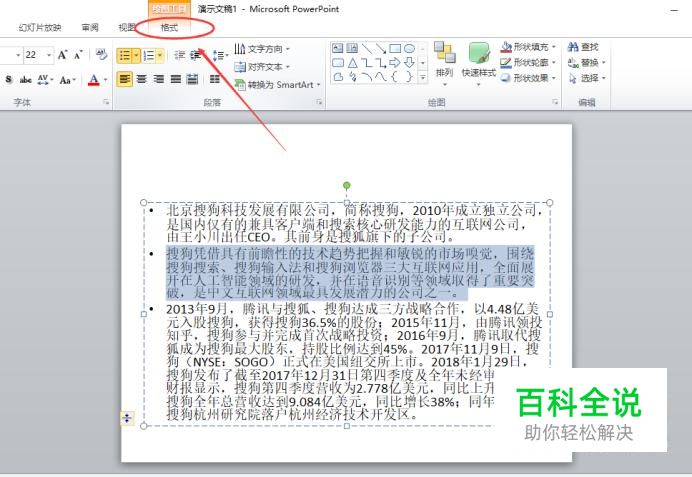
Task: Click the text box right-middle resize handle
Action: [x=549, y=314]
